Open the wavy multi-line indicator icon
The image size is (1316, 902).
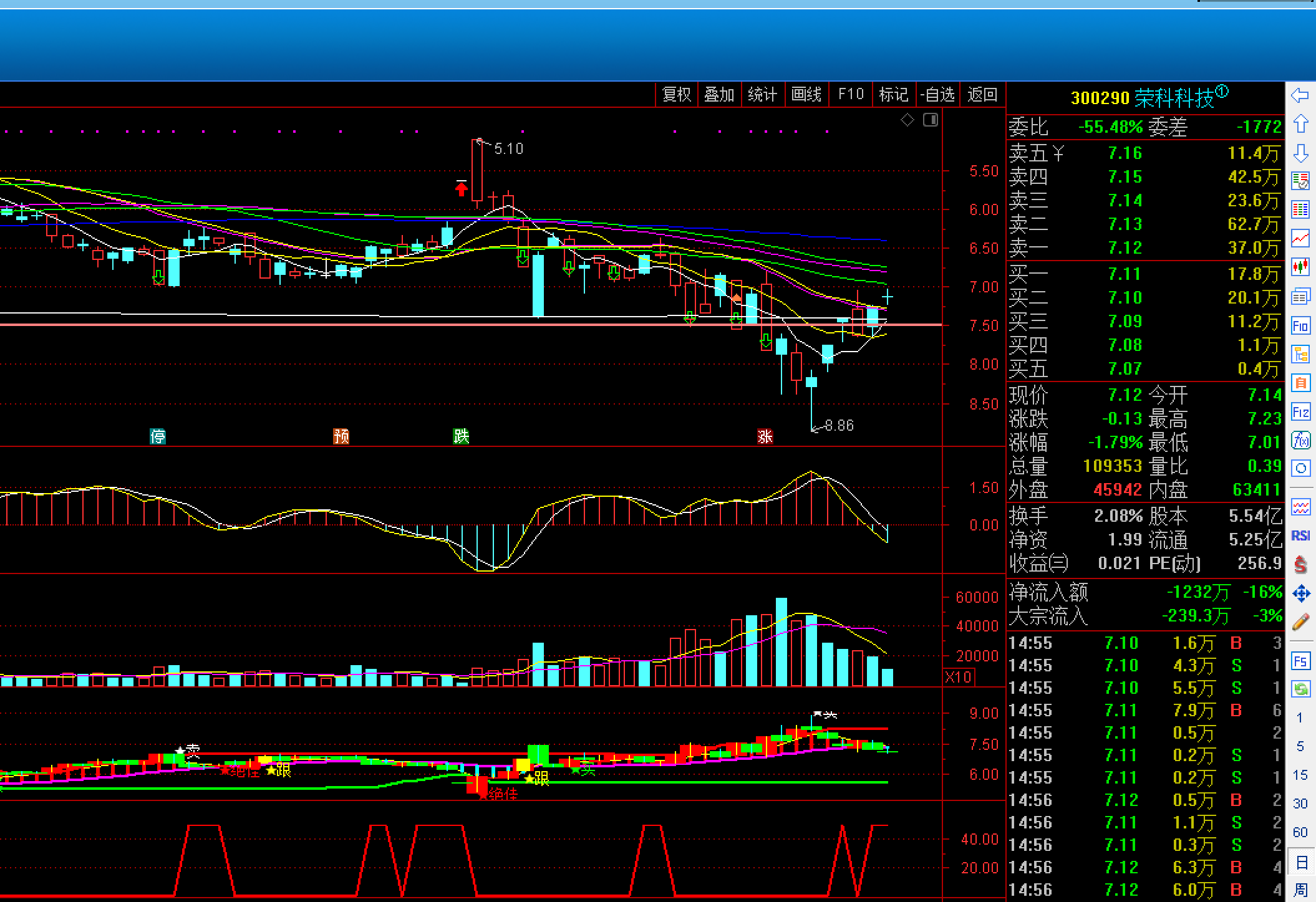[x=1300, y=507]
